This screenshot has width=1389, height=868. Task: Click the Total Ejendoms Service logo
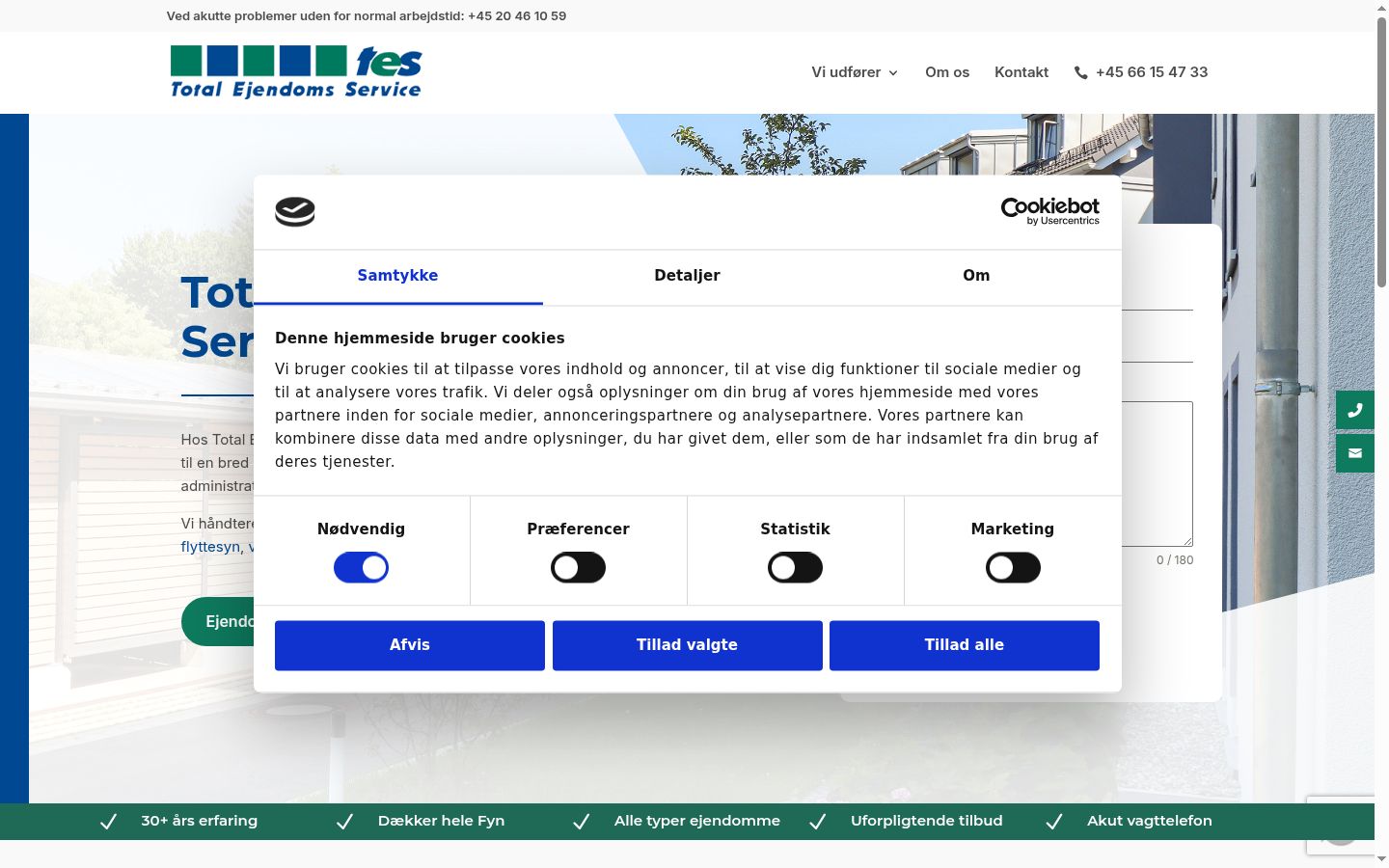pyautogui.click(x=296, y=72)
